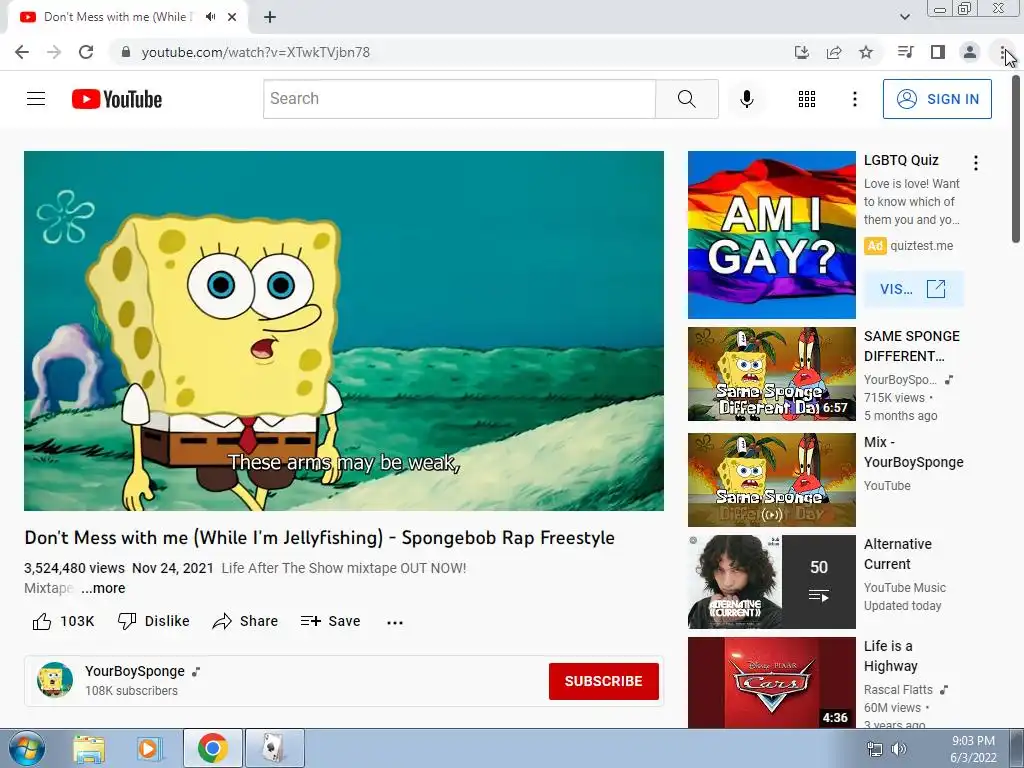Open the Solitaire cards taskbar app
Screen dimensions: 1024x768
274,748
